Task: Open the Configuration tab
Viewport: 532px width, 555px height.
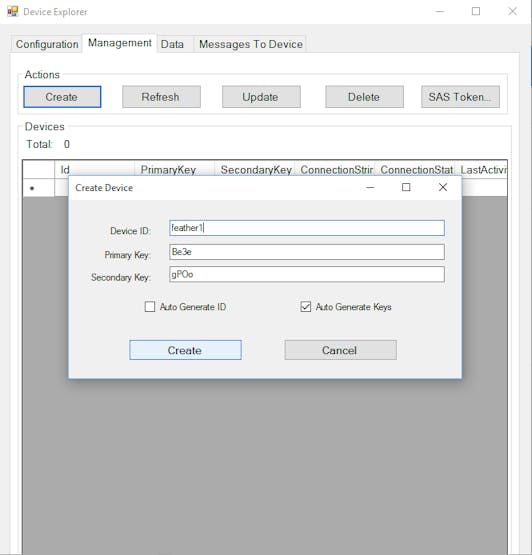Action: click(47, 44)
